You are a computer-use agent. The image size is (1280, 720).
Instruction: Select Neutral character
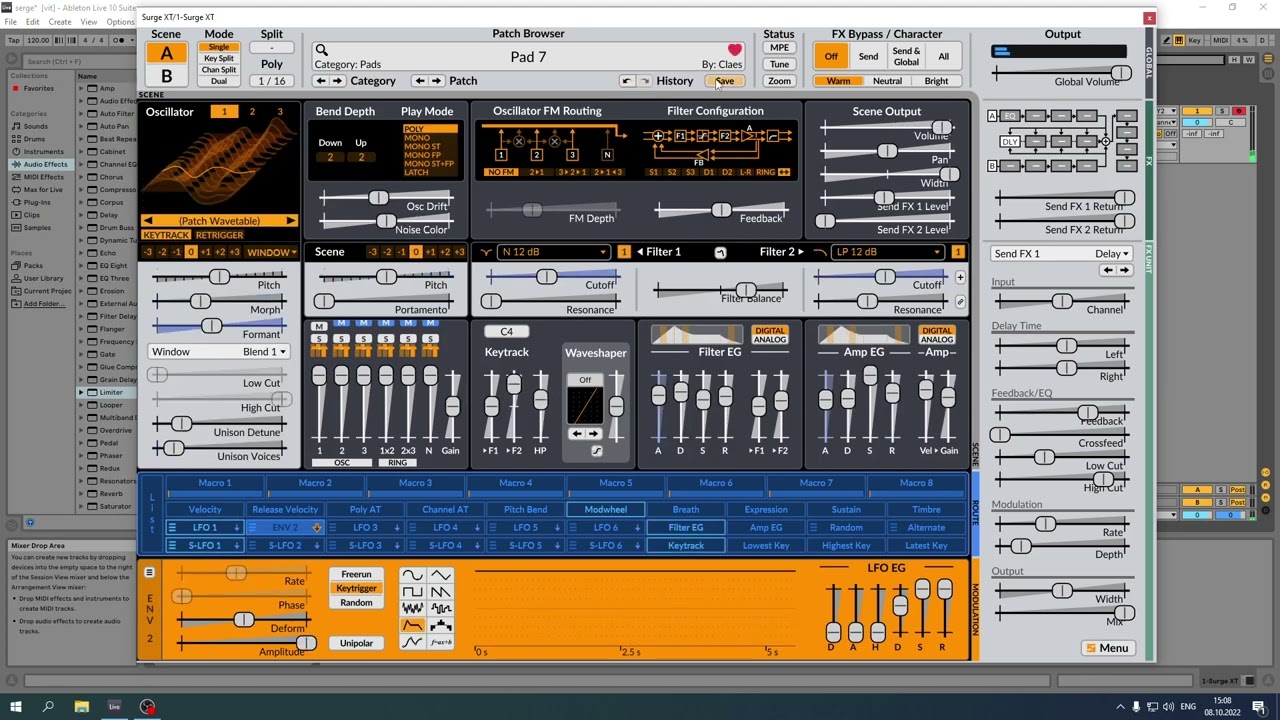coord(887,81)
